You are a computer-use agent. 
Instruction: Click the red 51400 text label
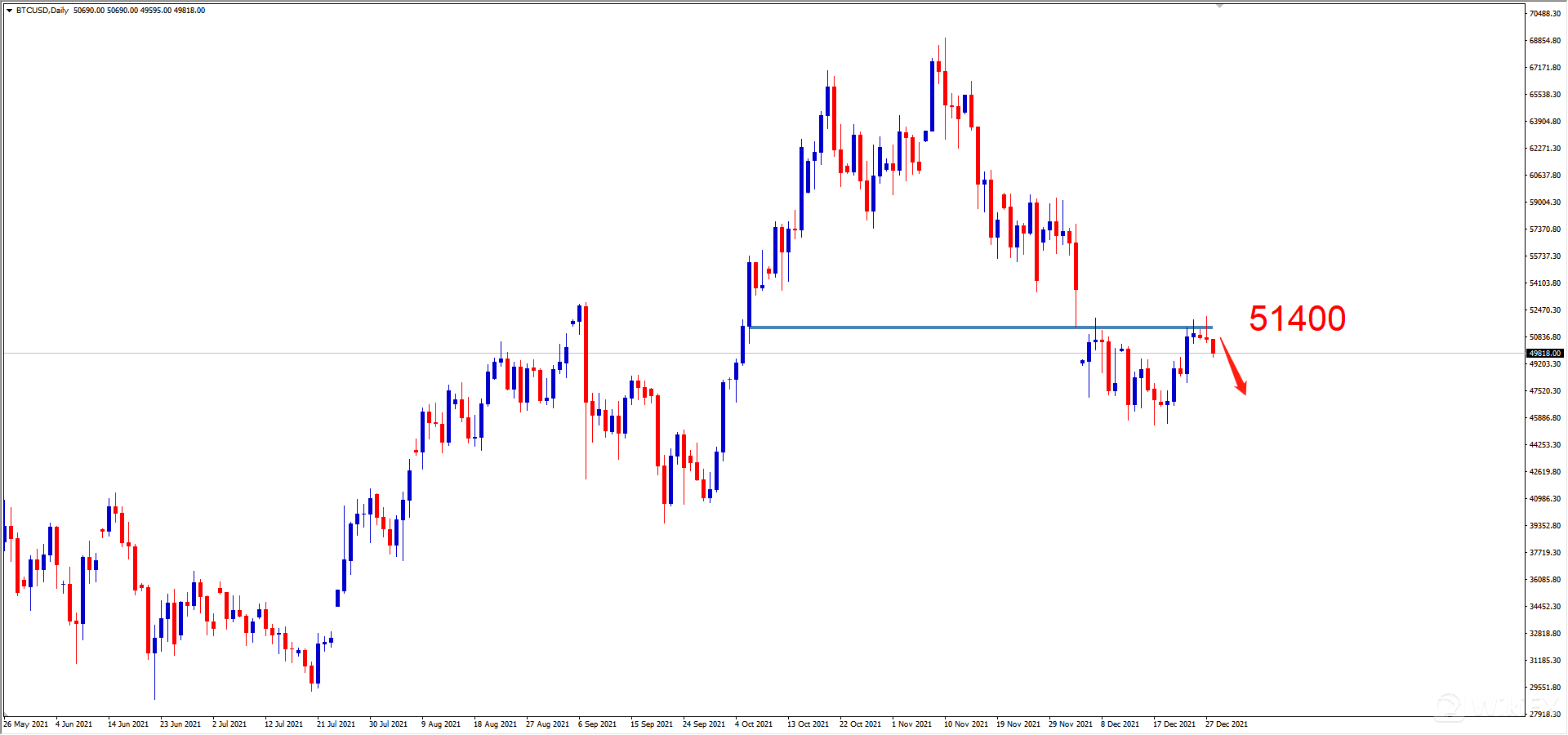coord(1297,318)
